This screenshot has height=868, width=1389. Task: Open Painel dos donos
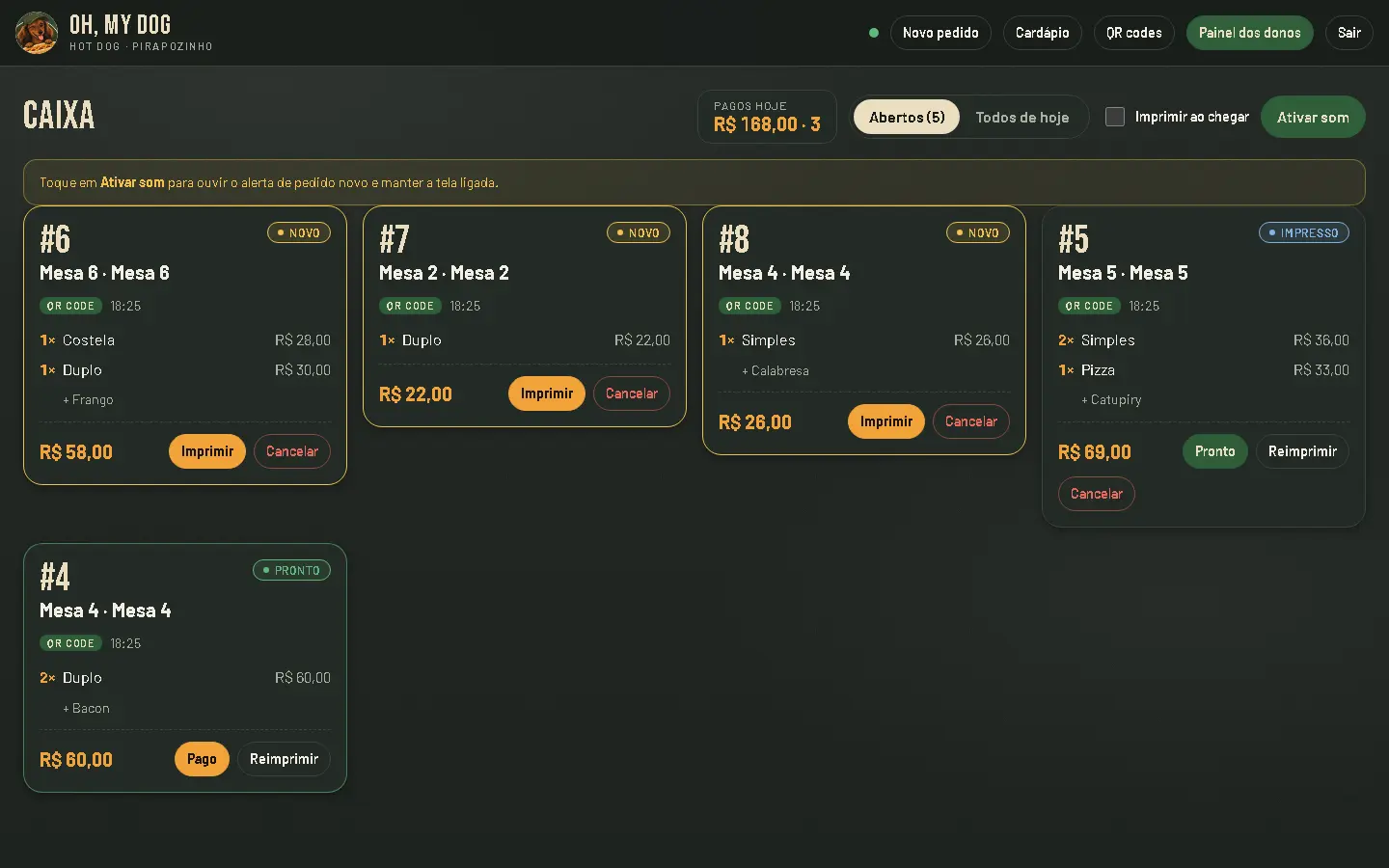pos(1250,33)
